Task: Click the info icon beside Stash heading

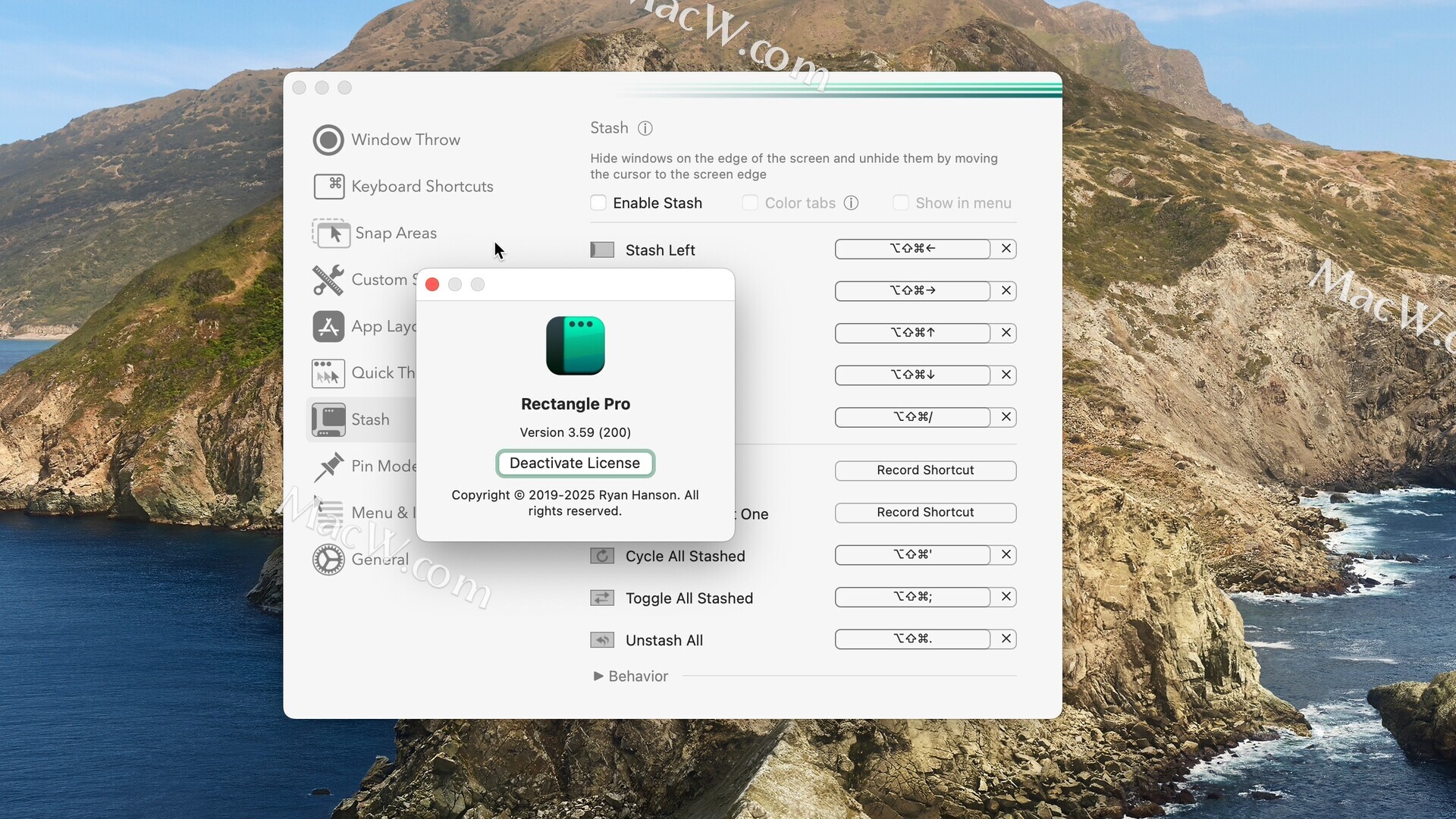Action: (x=645, y=128)
